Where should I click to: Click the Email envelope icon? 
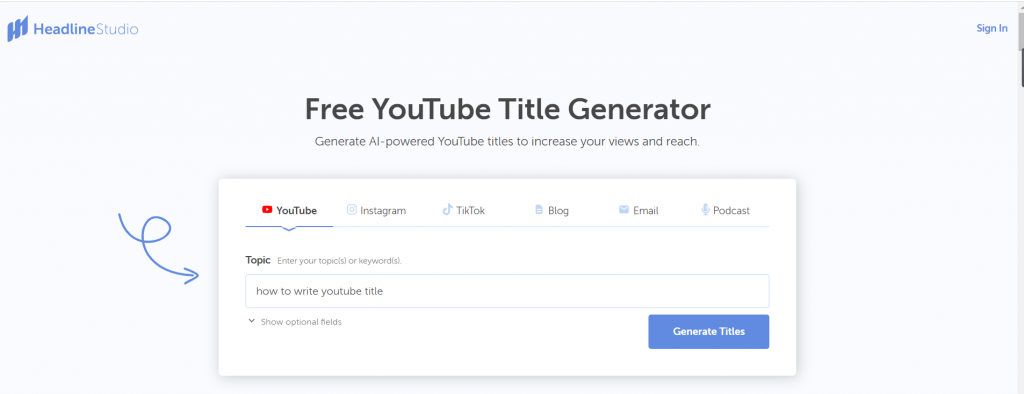pos(624,210)
